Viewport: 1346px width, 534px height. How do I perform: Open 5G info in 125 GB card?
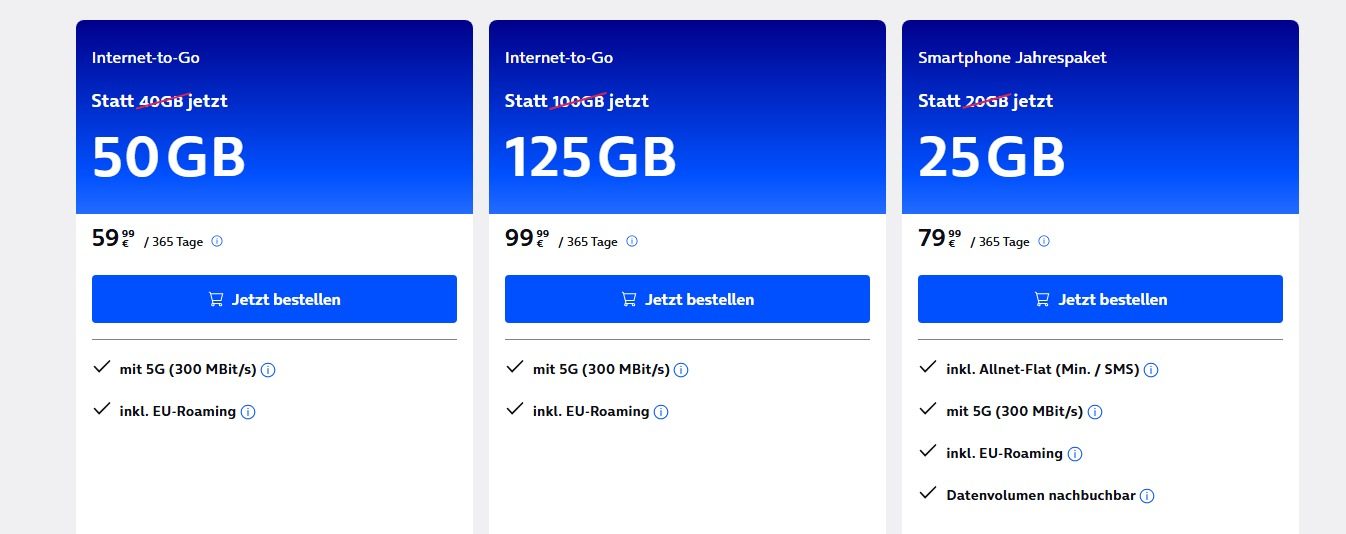point(681,370)
